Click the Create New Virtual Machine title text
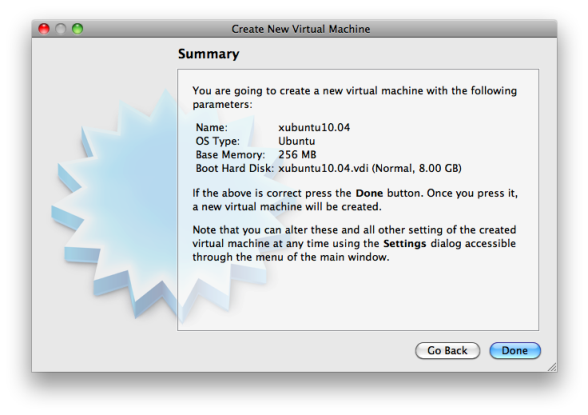The height and width of the screenshot is (415, 588). (301, 29)
